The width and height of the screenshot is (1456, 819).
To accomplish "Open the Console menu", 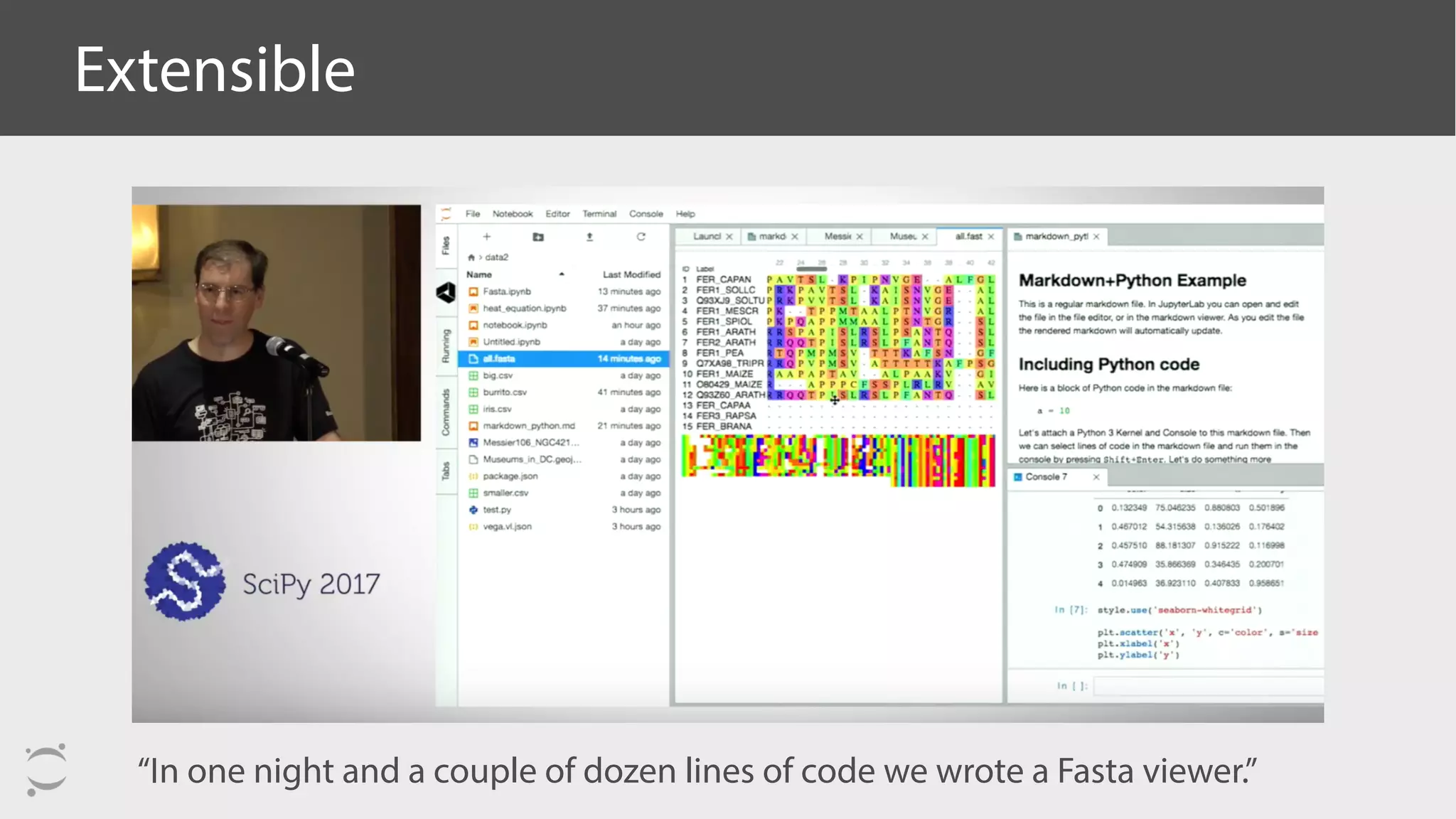I will [646, 214].
